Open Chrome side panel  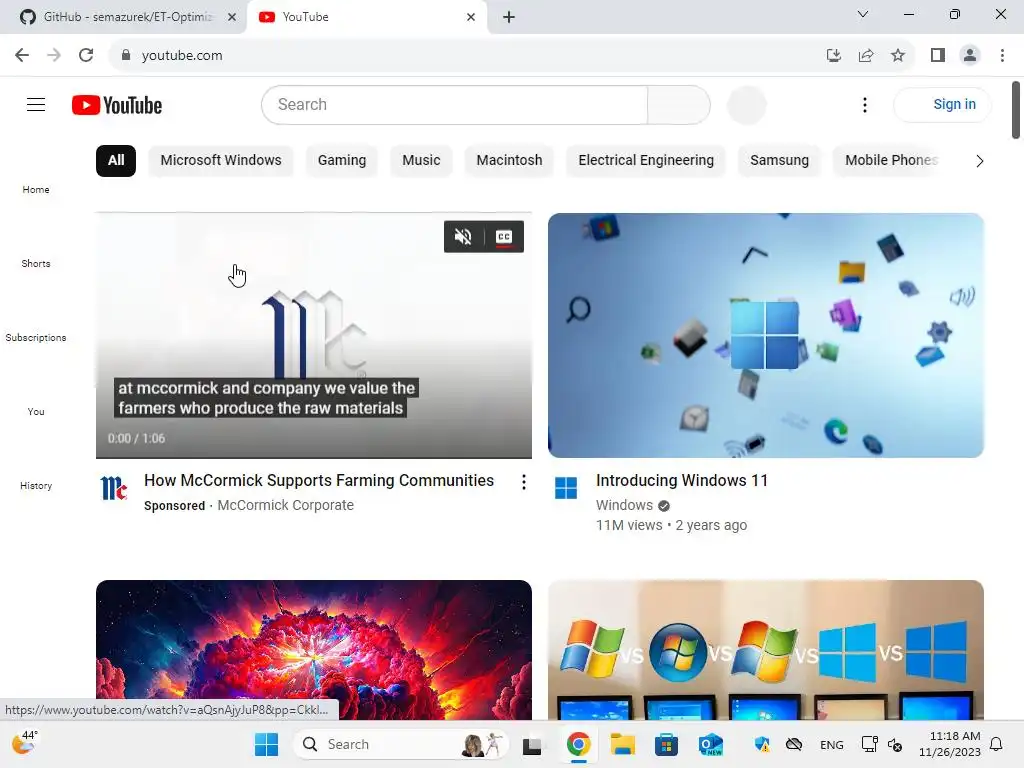pyautogui.click(x=938, y=56)
